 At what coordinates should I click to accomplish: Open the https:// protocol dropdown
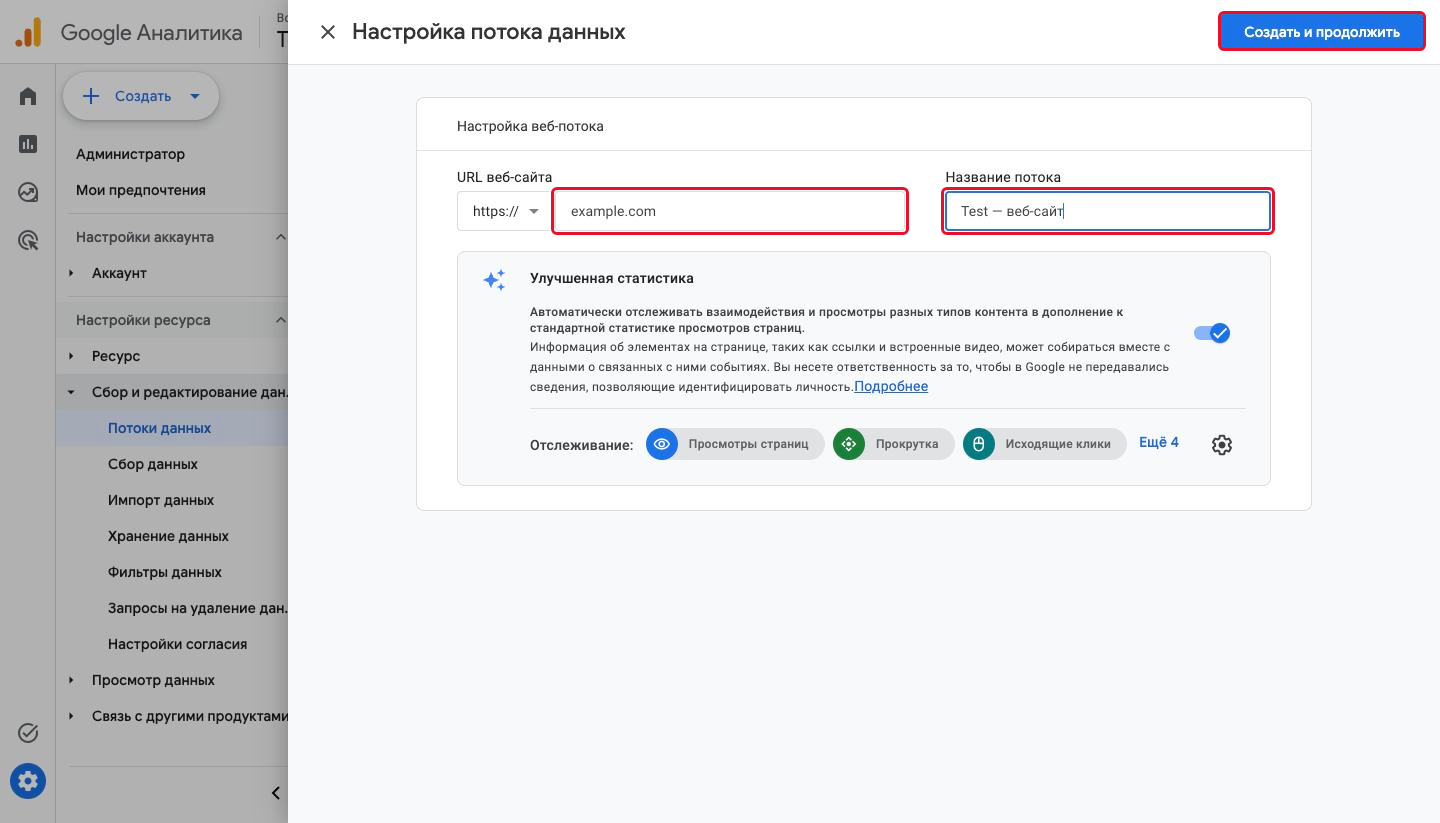click(x=503, y=211)
